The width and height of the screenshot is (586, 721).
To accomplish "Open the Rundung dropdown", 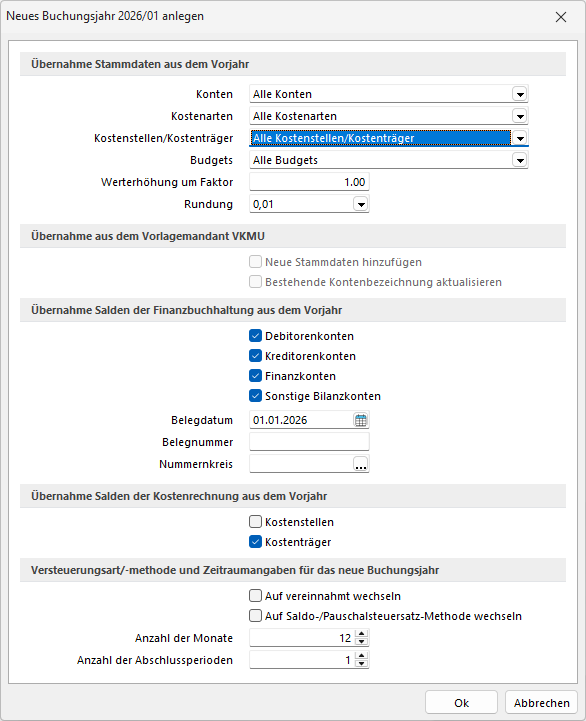I will click(x=361, y=204).
